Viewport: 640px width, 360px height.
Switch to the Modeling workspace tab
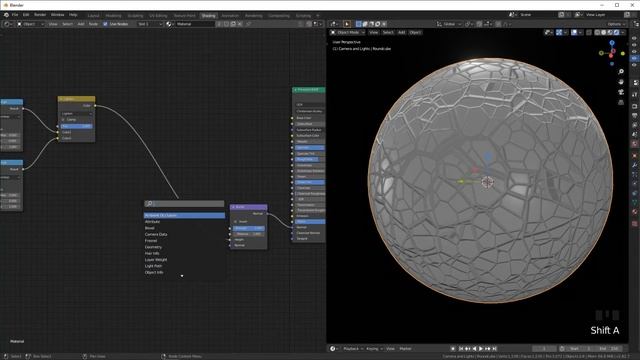[113, 16]
